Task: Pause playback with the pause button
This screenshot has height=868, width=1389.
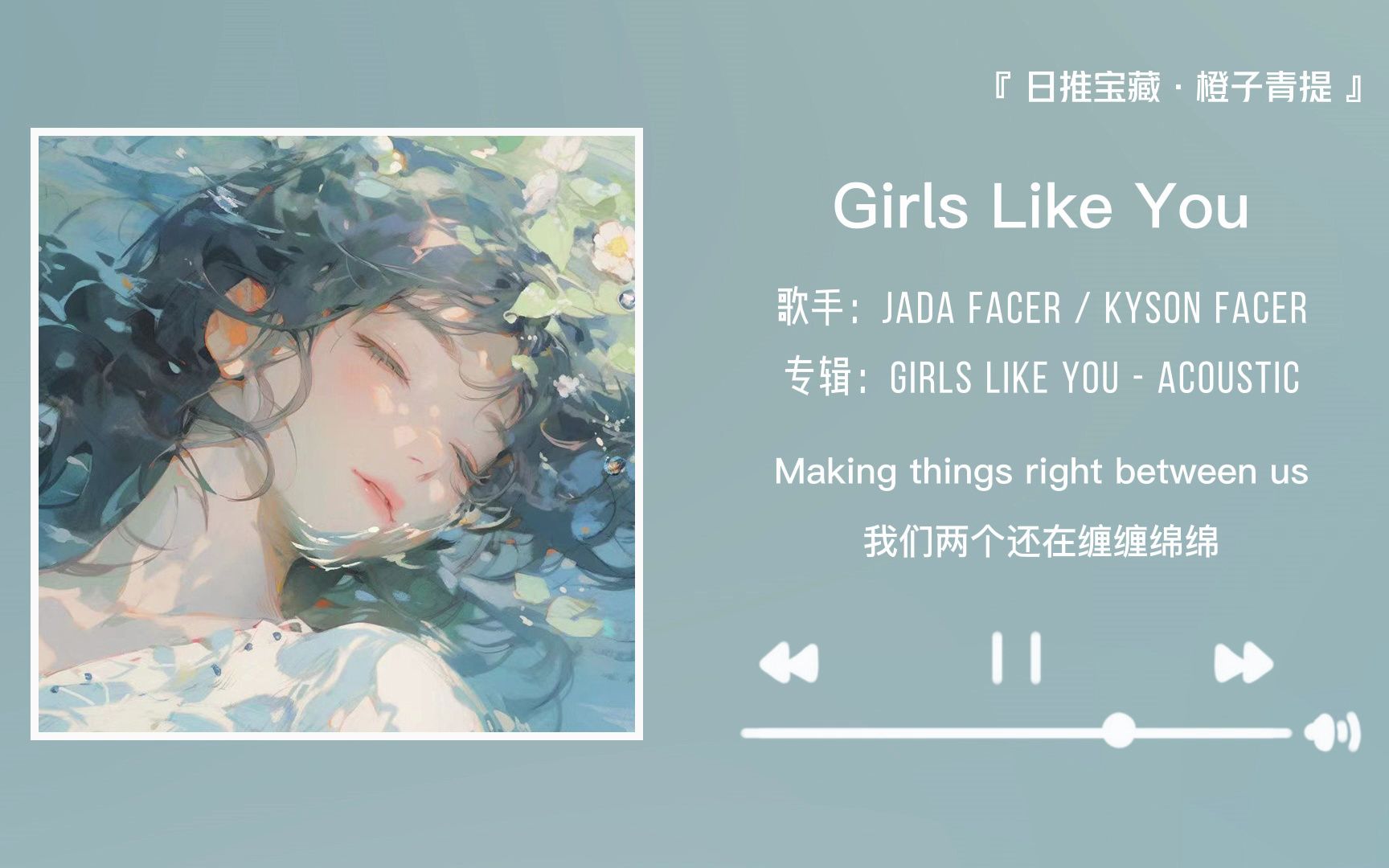Action: click(1016, 657)
